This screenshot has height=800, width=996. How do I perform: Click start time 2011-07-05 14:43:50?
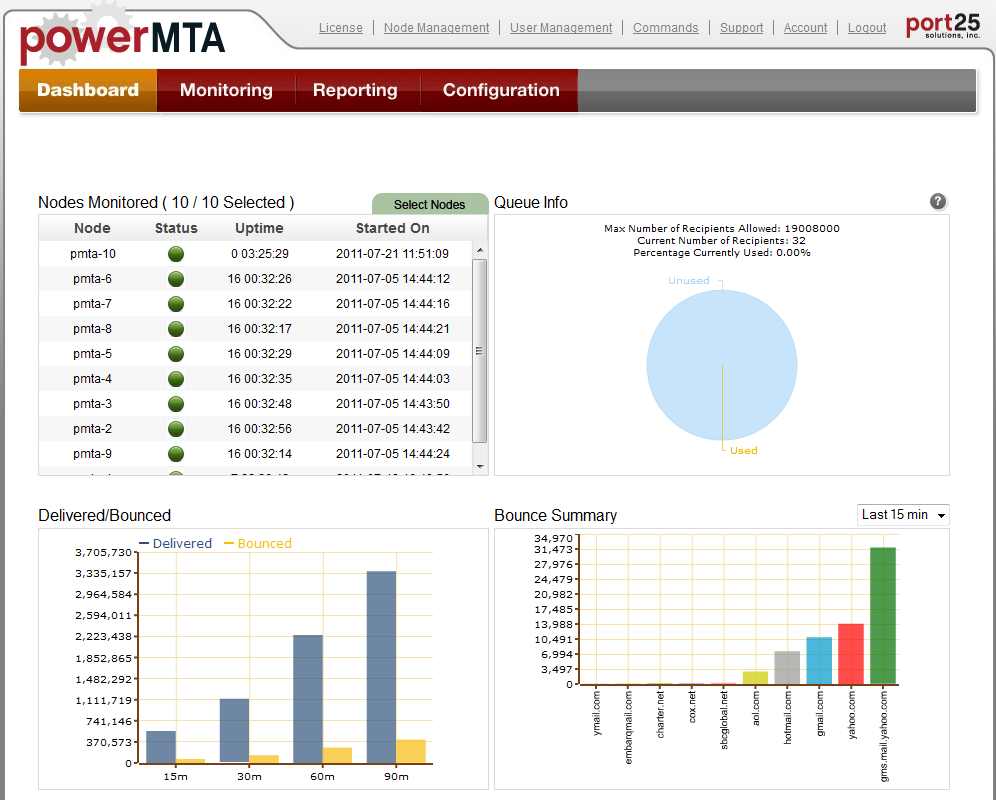[393, 404]
